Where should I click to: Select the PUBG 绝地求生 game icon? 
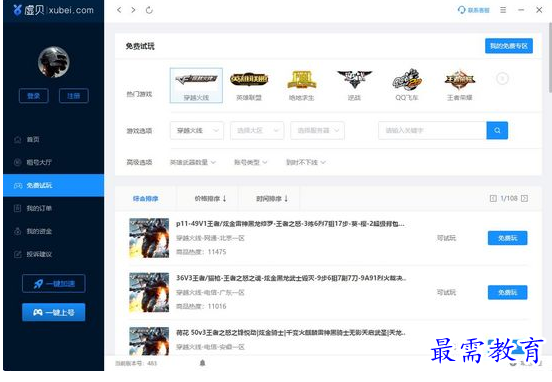301,86
